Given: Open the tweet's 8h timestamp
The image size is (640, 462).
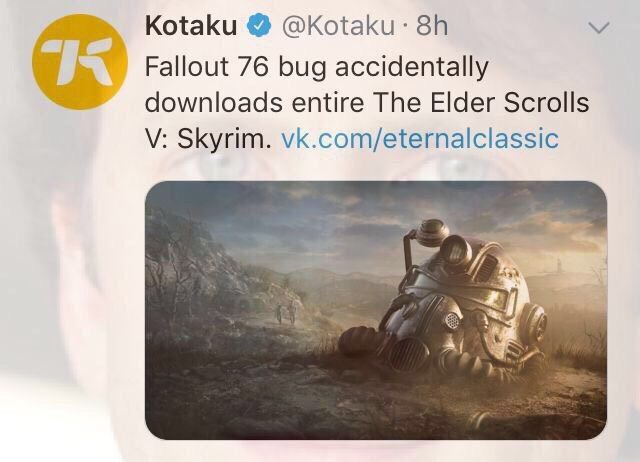Looking at the screenshot, I should click(432, 26).
